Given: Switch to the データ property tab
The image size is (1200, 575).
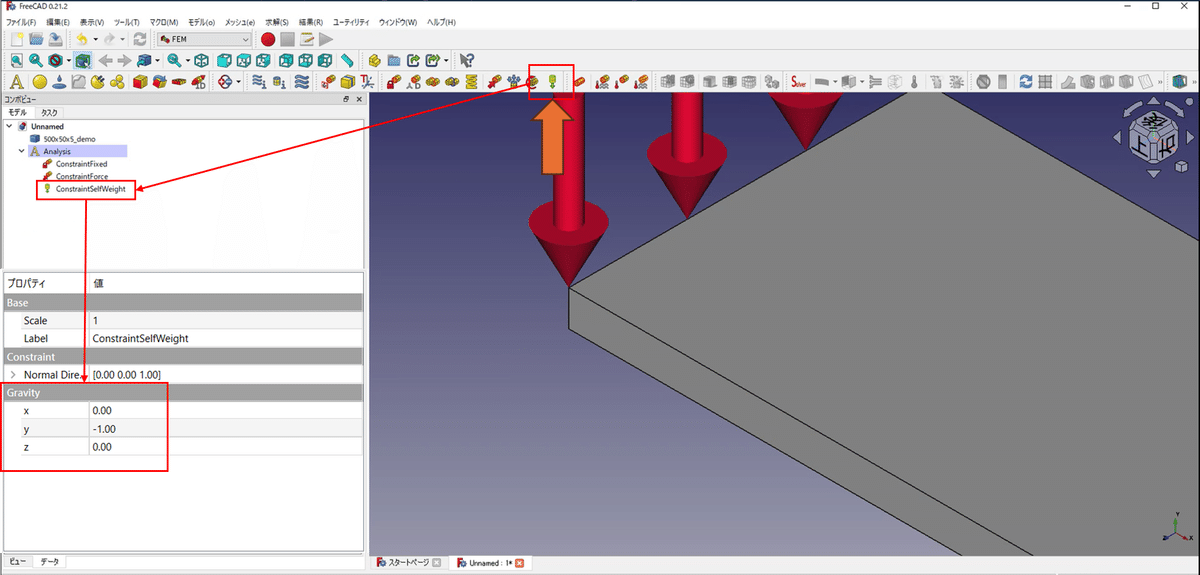Looking at the screenshot, I should (x=50, y=562).
